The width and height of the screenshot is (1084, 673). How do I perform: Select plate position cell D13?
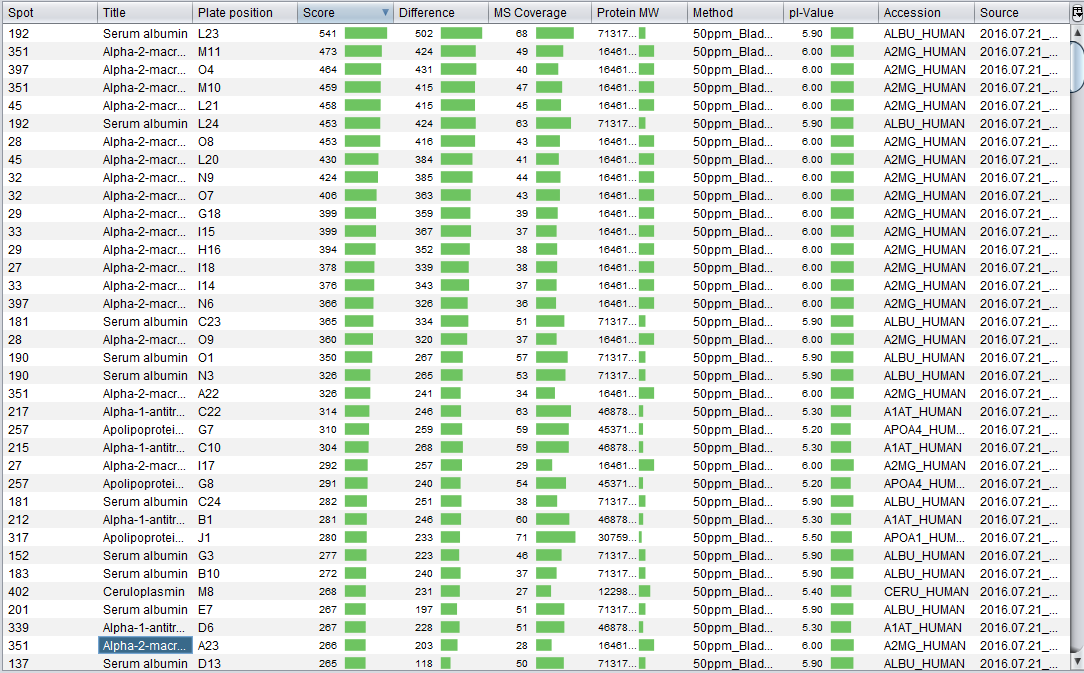pyautogui.click(x=245, y=663)
